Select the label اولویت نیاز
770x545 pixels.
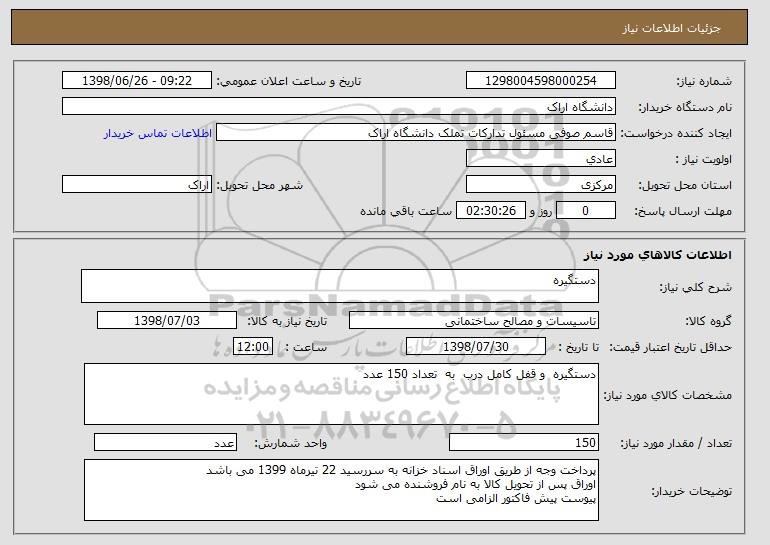click(704, 159)
